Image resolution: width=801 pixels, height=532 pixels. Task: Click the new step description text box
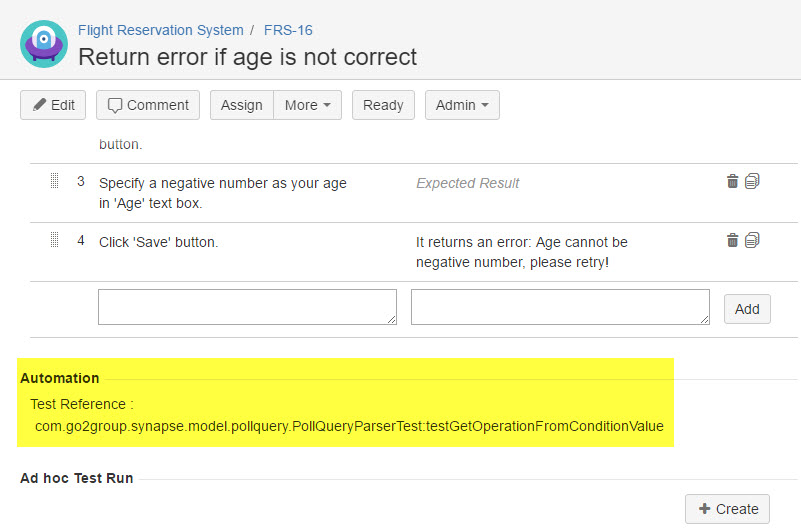point(247,307)
